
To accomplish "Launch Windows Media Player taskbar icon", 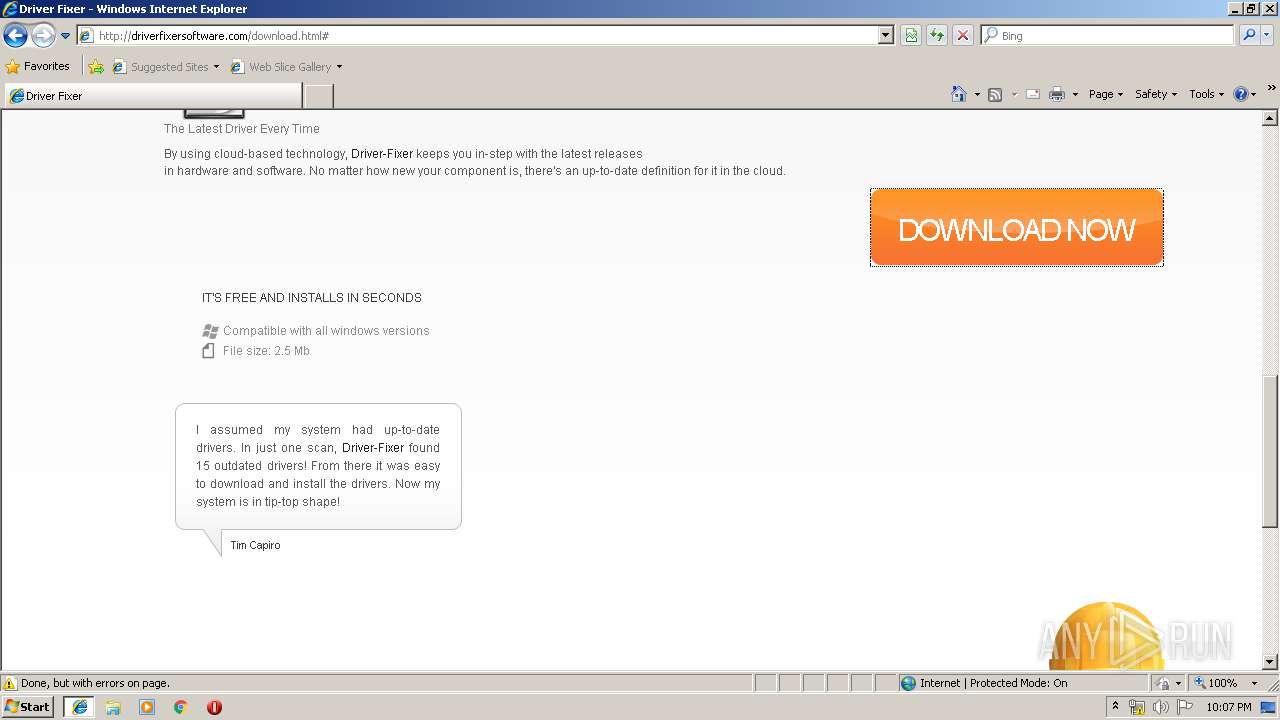I will tap(147, 707).
